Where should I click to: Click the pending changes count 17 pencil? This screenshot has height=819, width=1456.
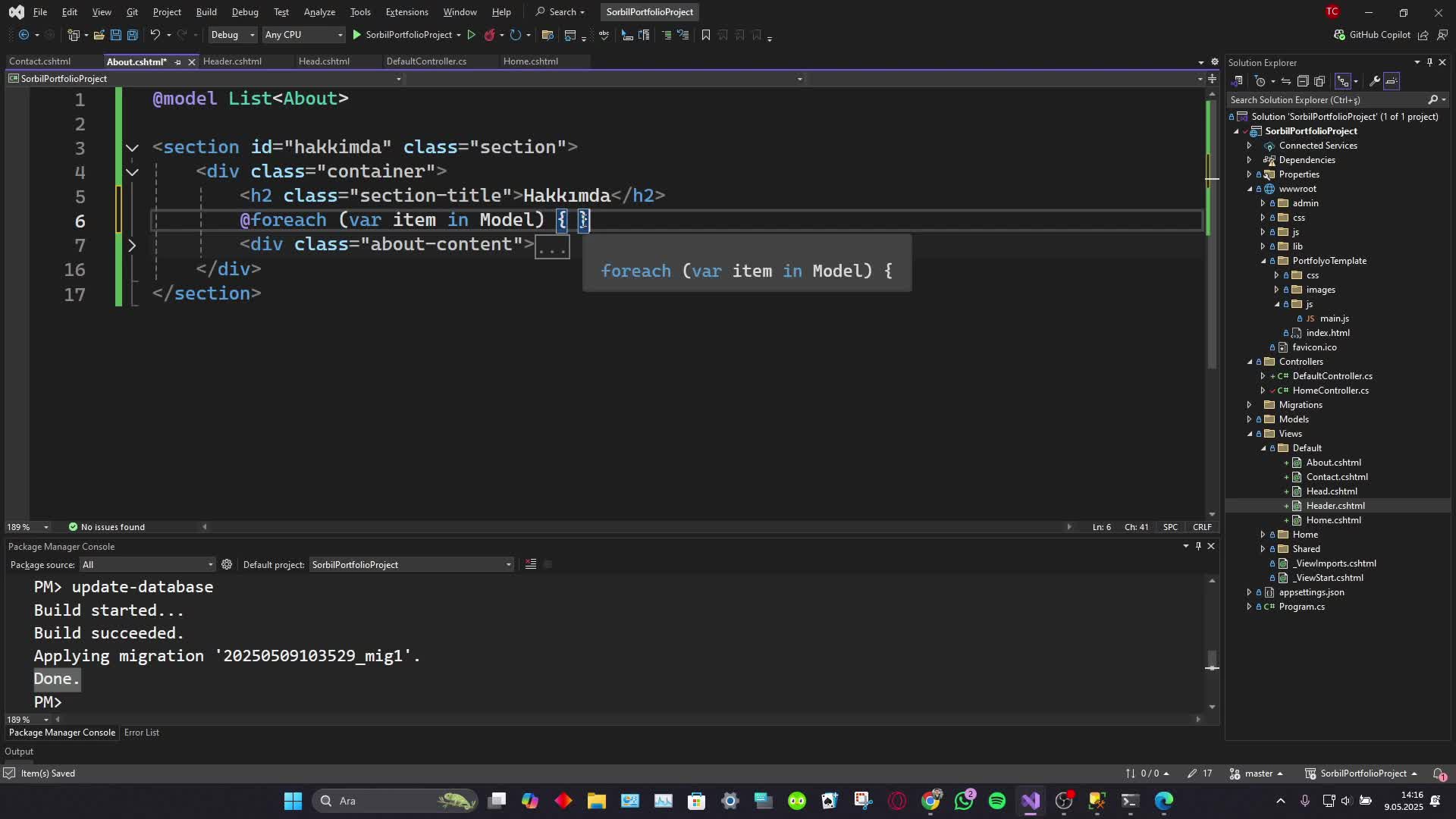1200,773
